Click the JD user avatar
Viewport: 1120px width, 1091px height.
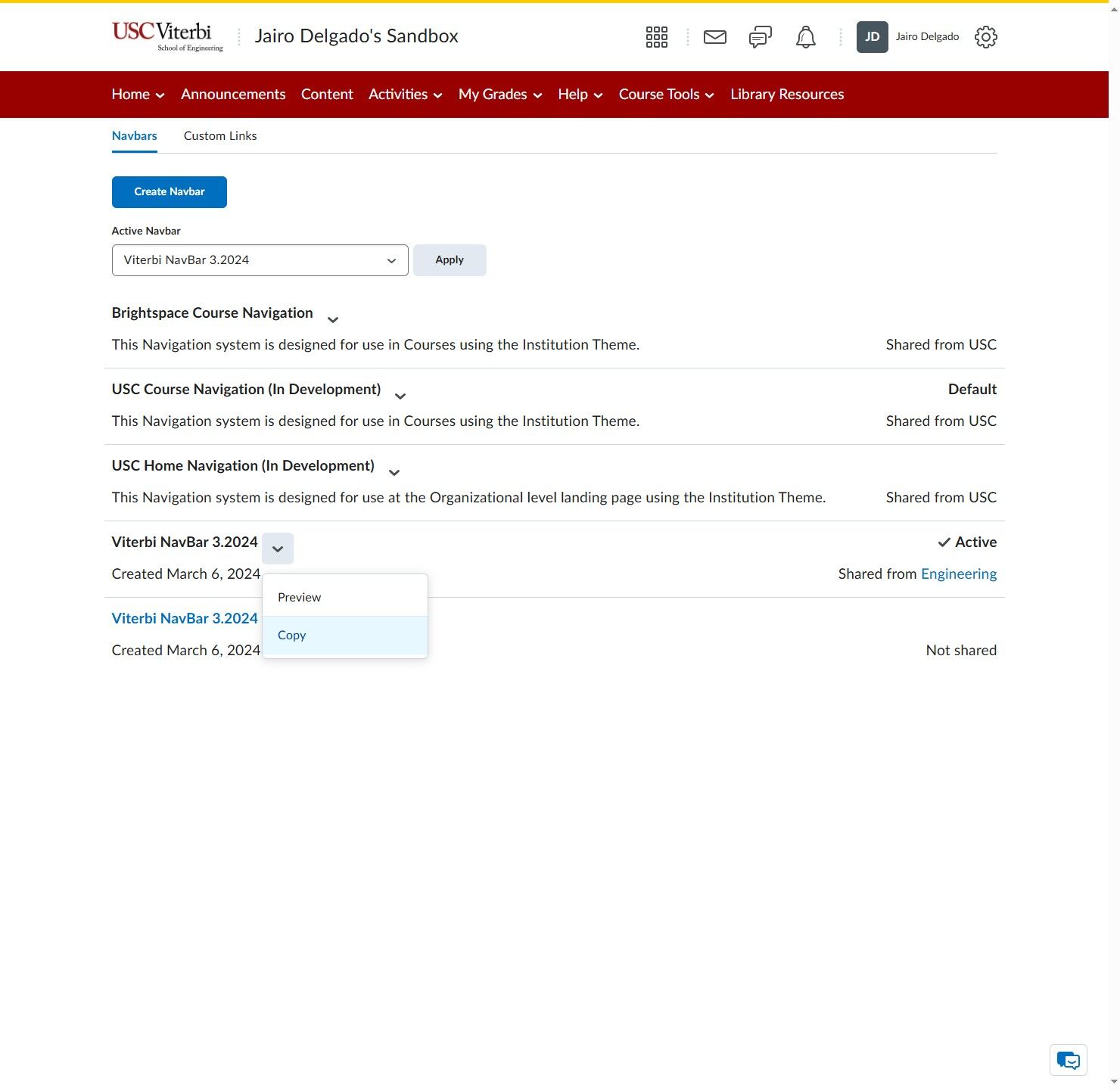[x=873, y=37]
